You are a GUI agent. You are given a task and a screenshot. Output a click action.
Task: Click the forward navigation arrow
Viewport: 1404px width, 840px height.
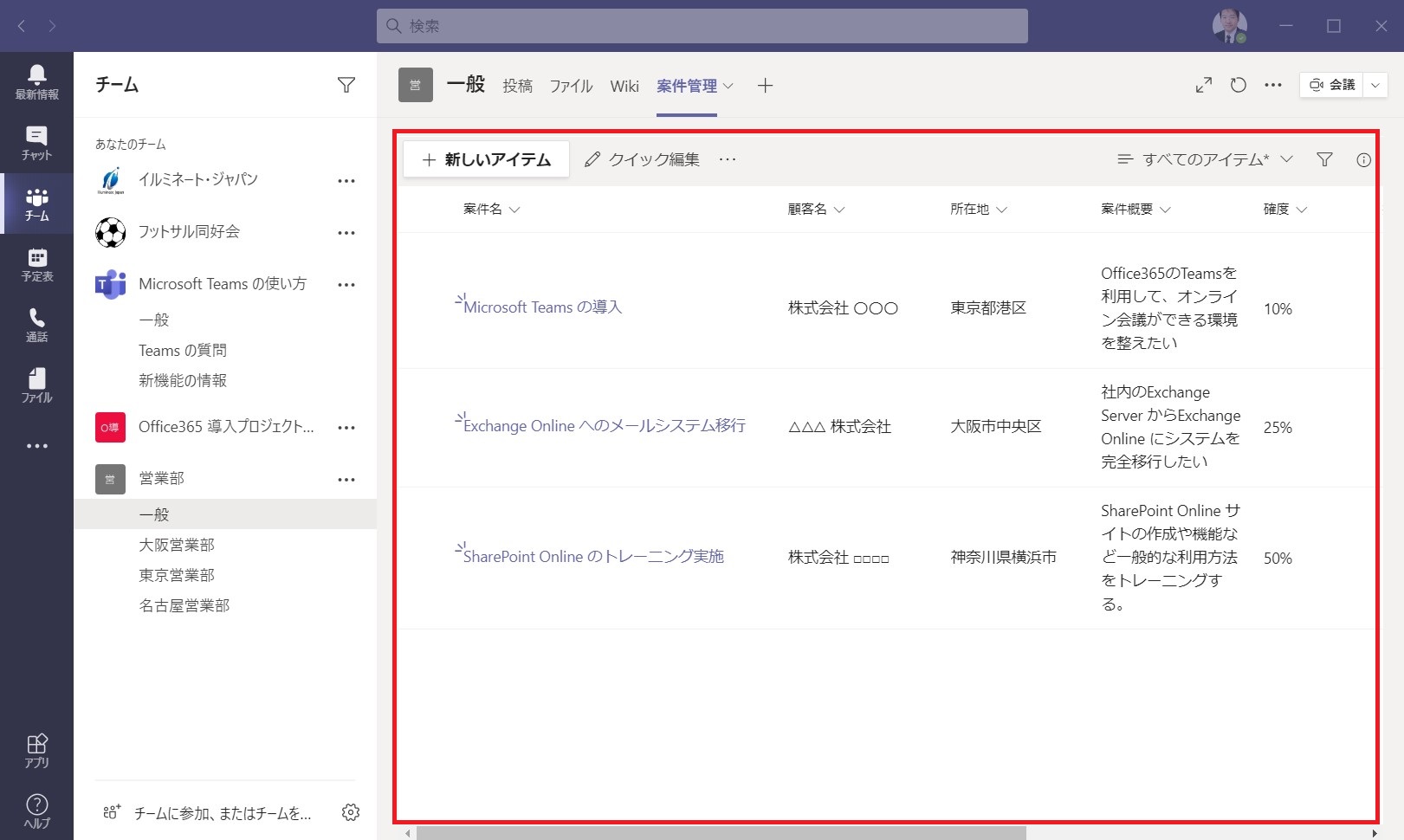52,26
